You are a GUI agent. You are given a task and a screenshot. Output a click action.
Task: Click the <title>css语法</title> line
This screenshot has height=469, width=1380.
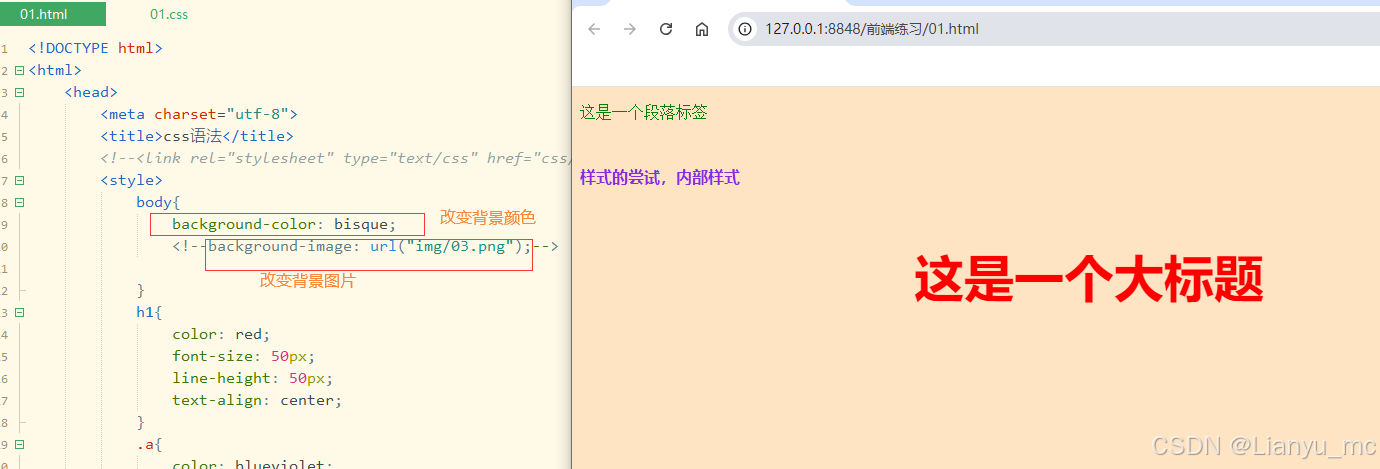coord(197,136)
